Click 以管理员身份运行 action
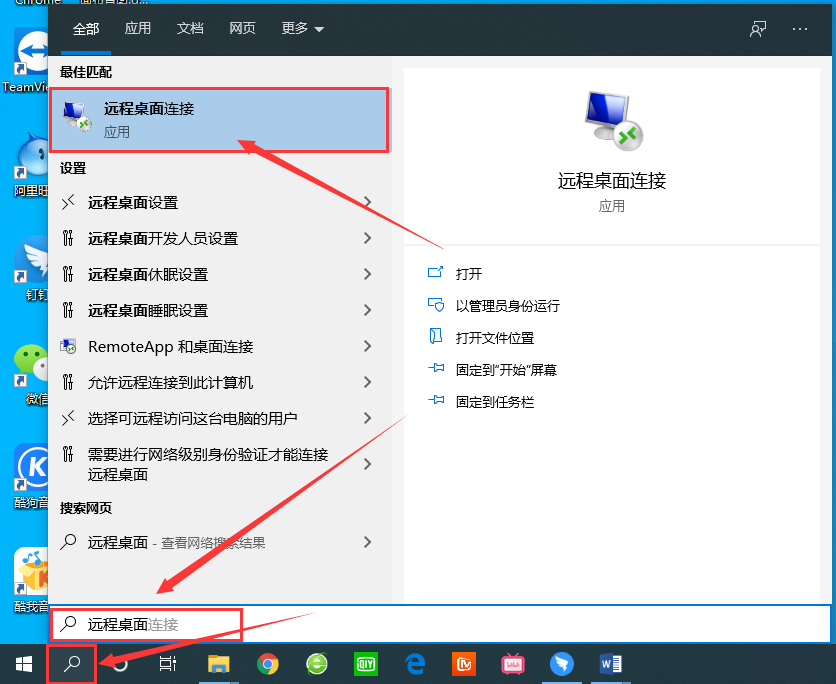The width and height of the screenshot is (836, 684). pyautogui.click(x=507, y=306)
